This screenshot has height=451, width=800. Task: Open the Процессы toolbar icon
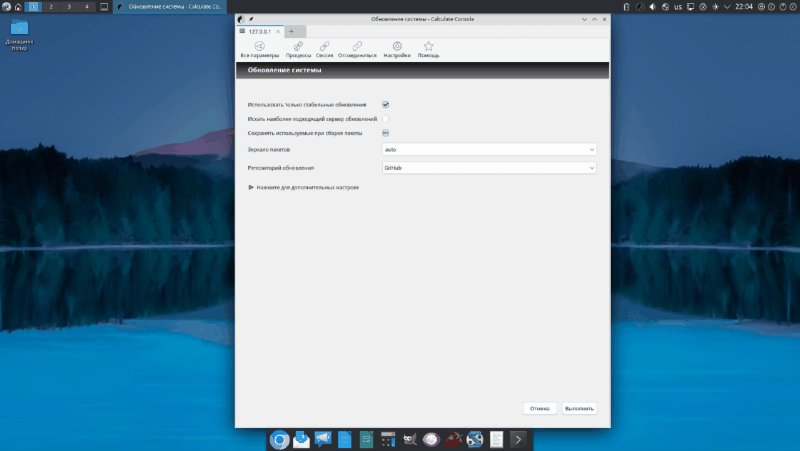point(298,49)
